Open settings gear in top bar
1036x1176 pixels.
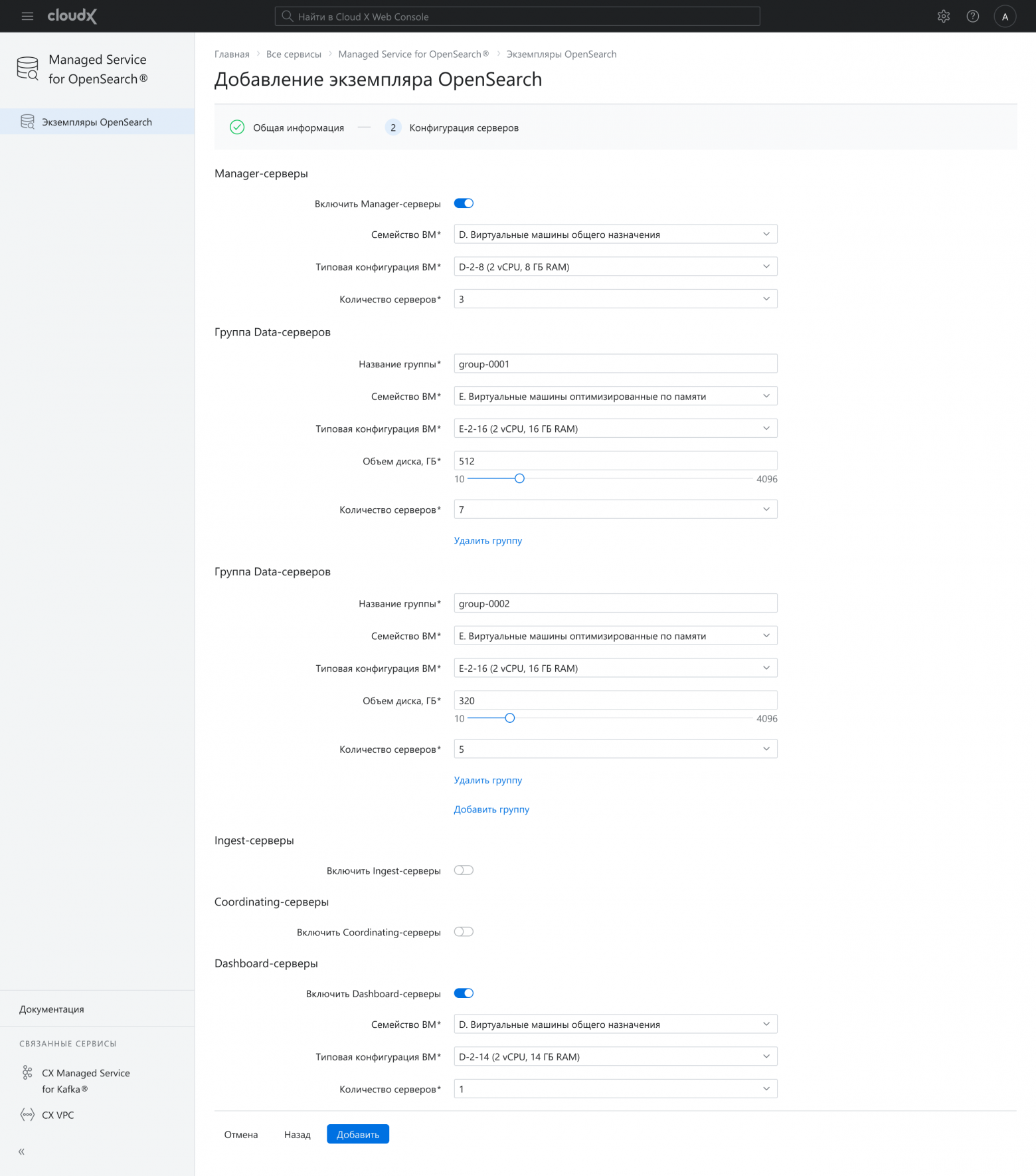944,17
